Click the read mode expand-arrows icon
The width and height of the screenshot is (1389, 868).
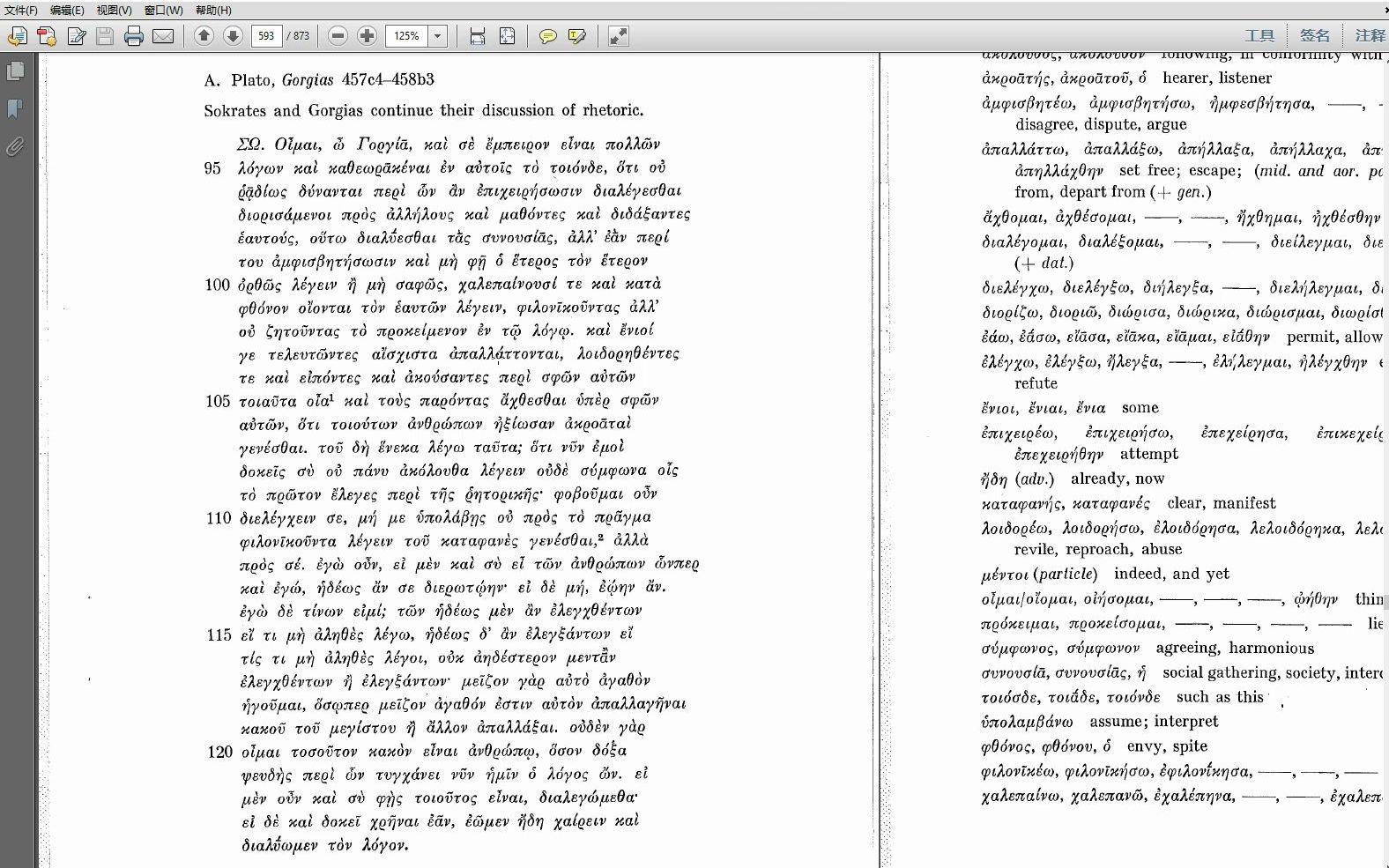[619, 36]
